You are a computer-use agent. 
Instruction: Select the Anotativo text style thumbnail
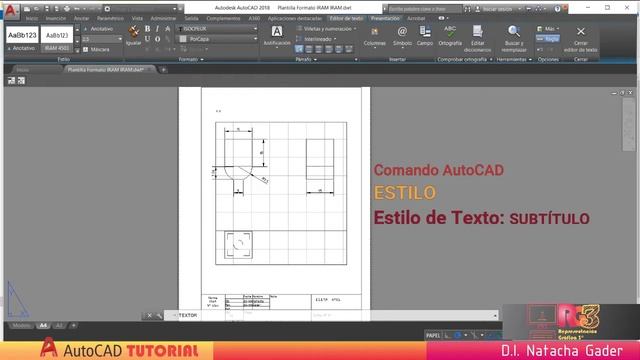click(x=22, y=40)
